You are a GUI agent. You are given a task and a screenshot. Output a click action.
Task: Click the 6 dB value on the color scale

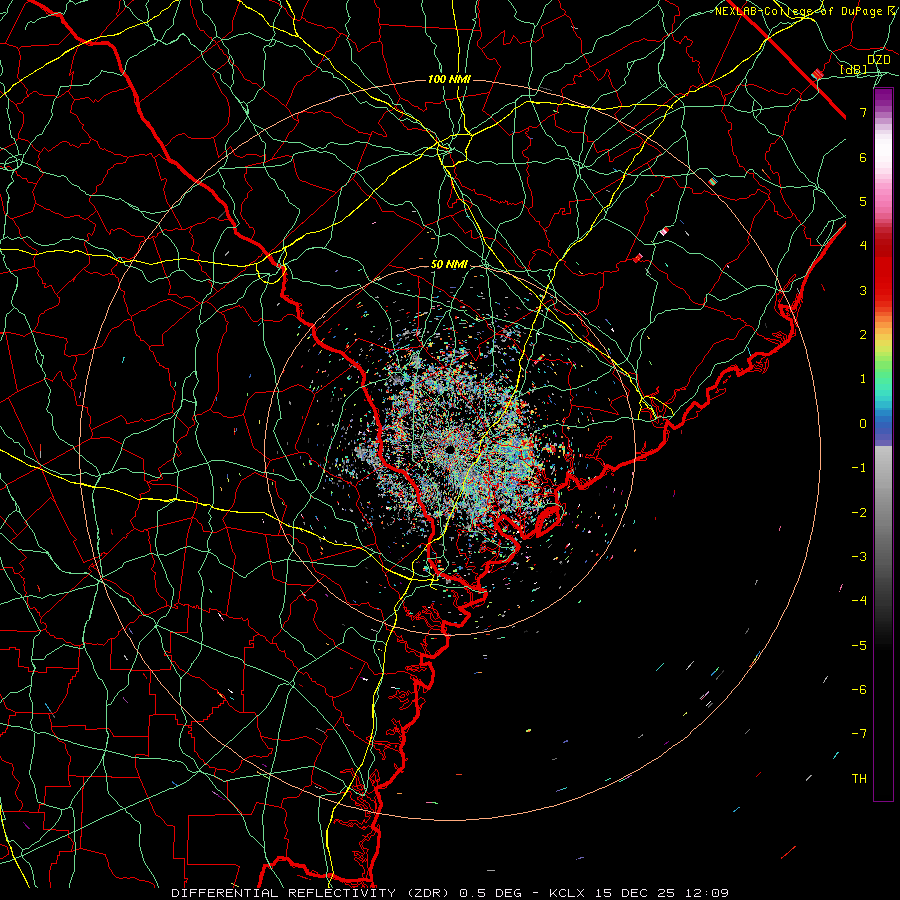(x=863, y=157)
